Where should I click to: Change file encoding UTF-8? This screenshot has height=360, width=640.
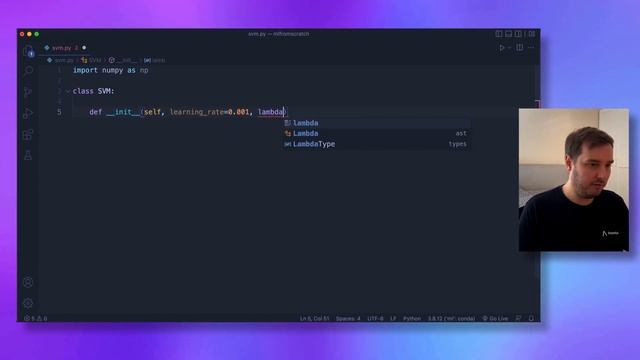coord(375,318)
